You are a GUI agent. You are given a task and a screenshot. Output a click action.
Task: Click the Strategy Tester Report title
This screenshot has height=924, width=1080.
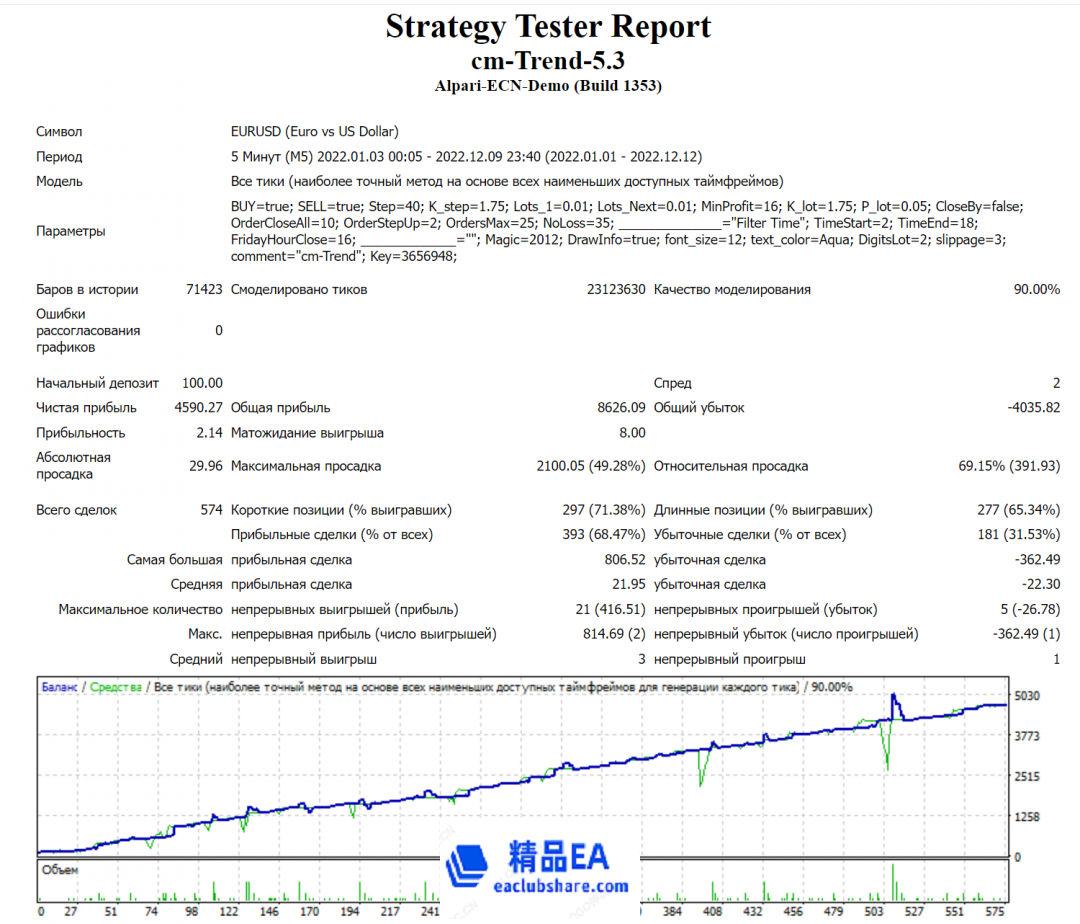coord(548,26)
